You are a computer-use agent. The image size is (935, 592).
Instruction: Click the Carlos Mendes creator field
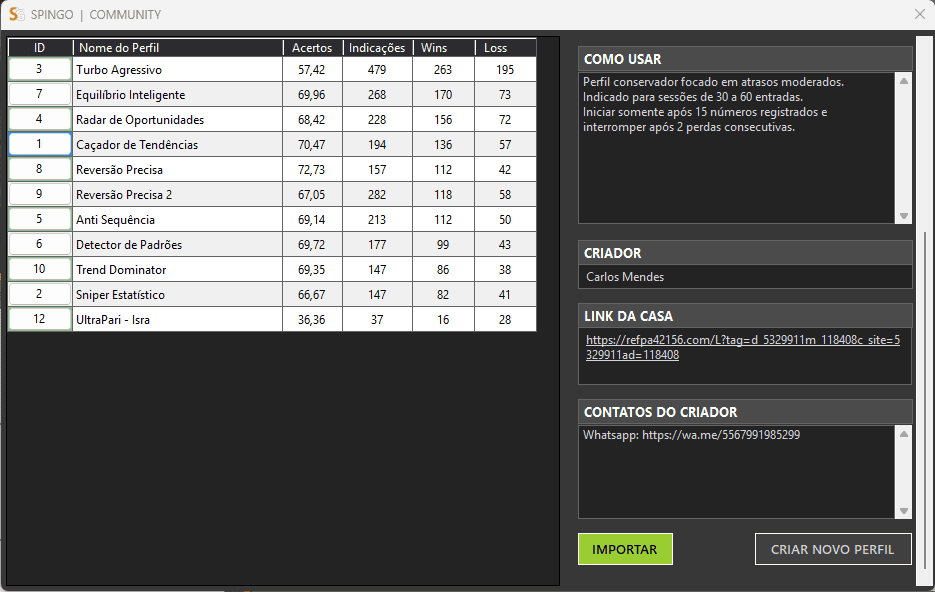coord(745,277)
